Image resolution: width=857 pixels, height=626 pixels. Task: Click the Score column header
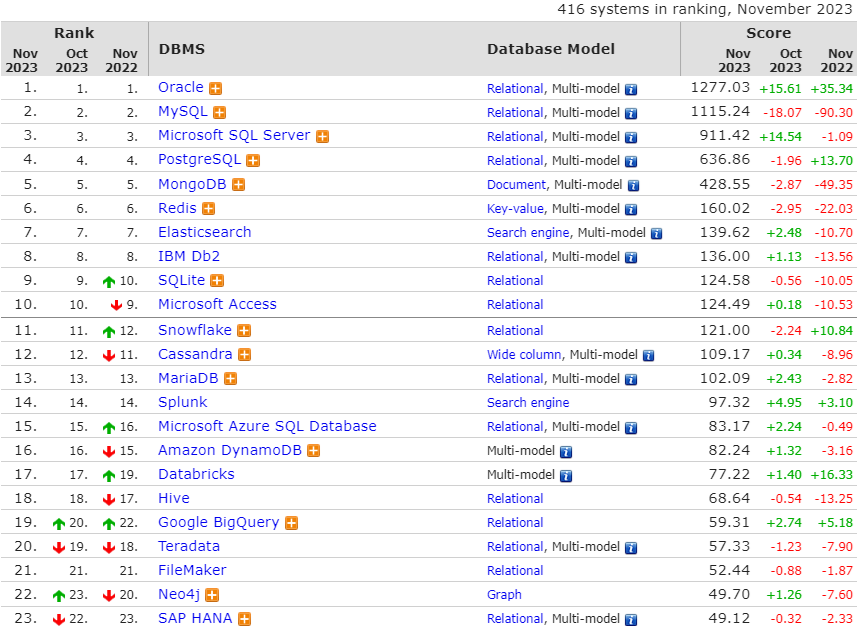coord(768,33)
